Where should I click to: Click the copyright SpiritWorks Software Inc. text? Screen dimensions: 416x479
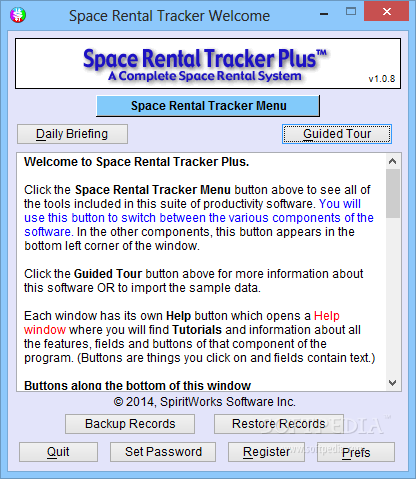click(x=204, y=402)
